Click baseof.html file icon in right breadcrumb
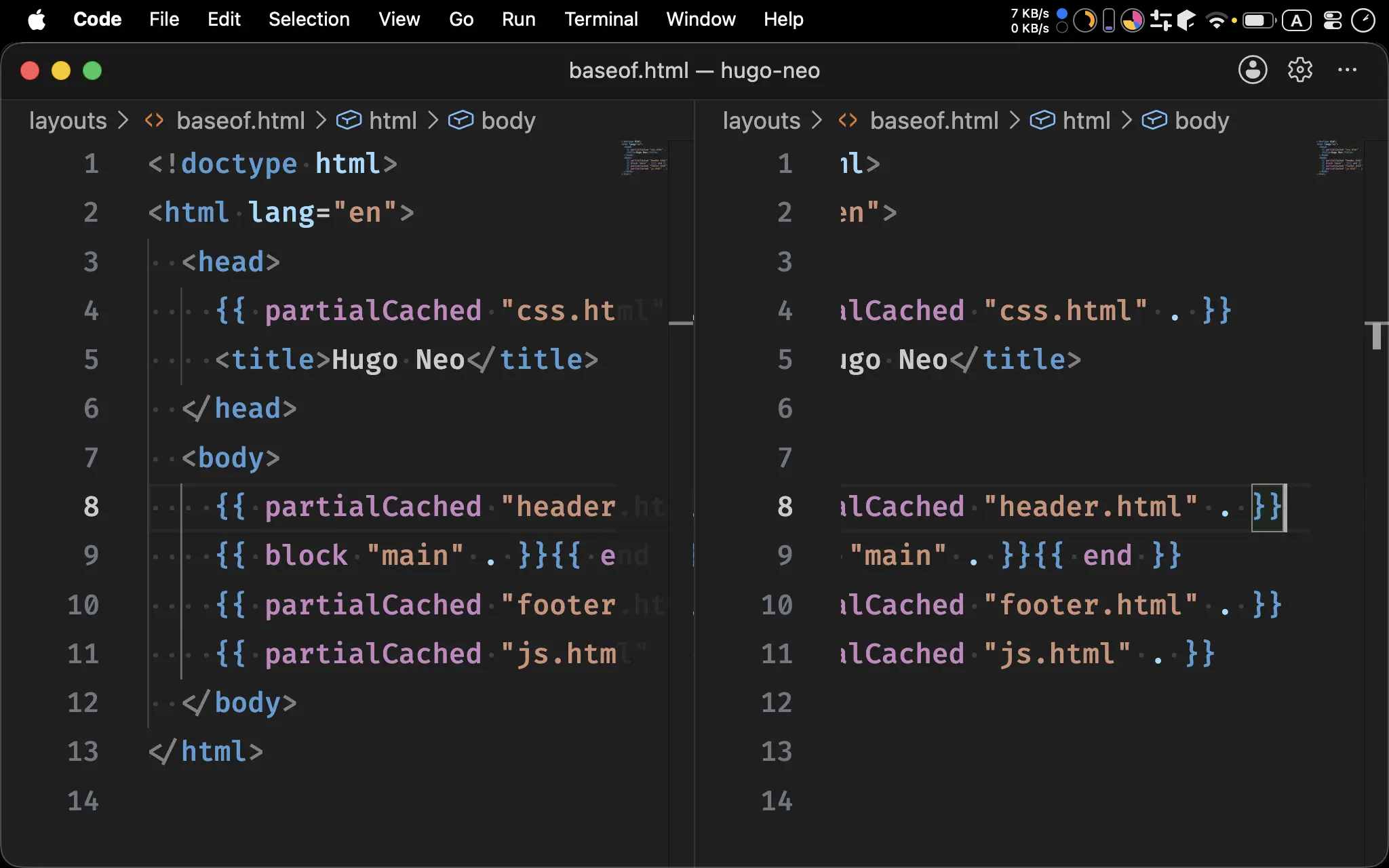This screenshot has width=1389, height=868. coord(848,121)
